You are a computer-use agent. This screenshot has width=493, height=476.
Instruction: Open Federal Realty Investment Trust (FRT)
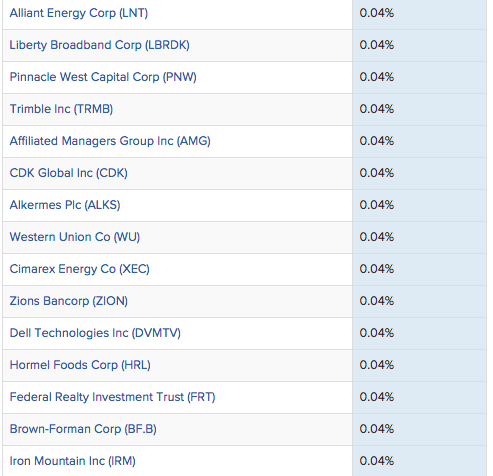coord(112,397)
